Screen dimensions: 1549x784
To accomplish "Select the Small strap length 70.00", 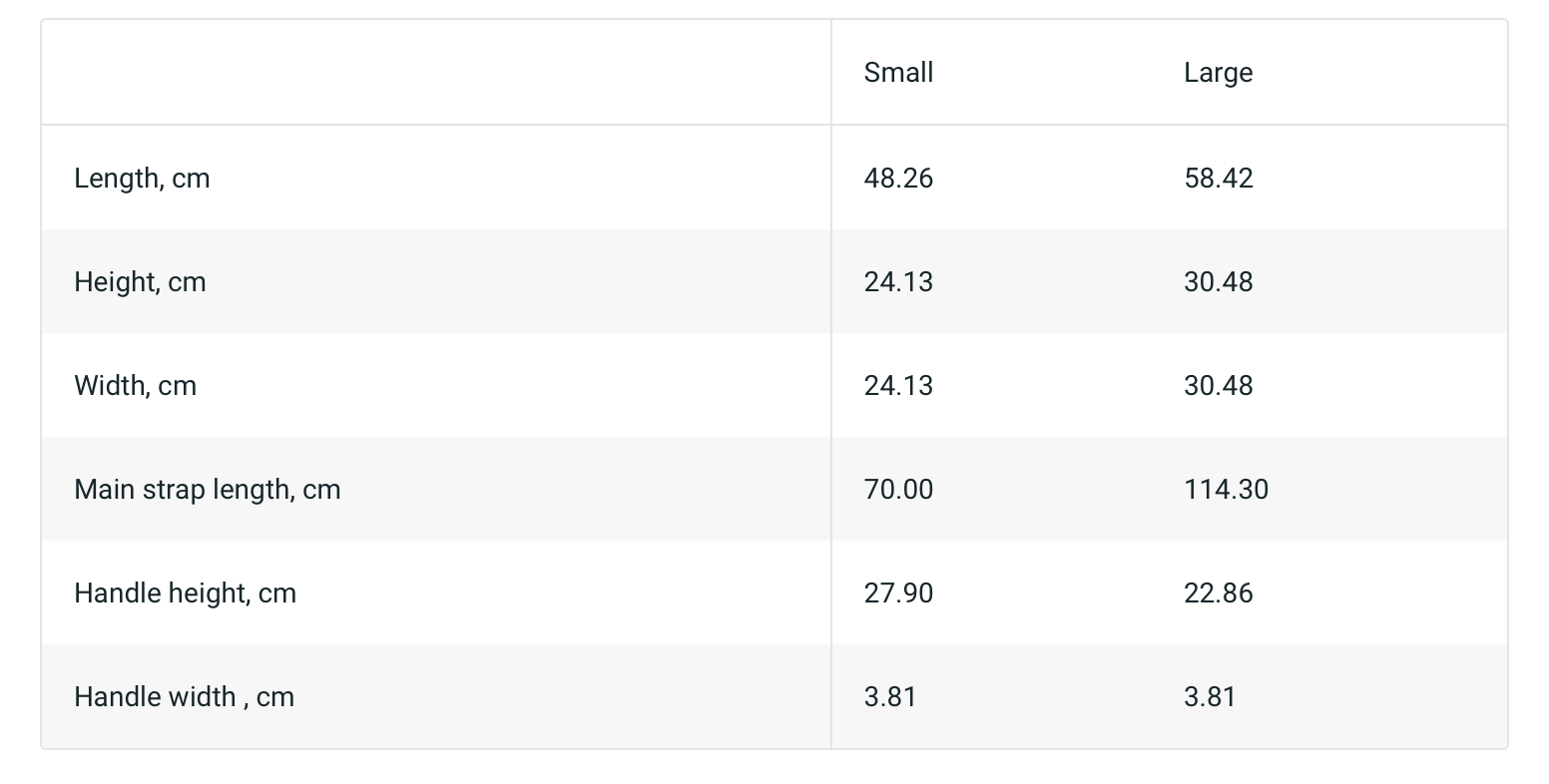I will [898, 490].
